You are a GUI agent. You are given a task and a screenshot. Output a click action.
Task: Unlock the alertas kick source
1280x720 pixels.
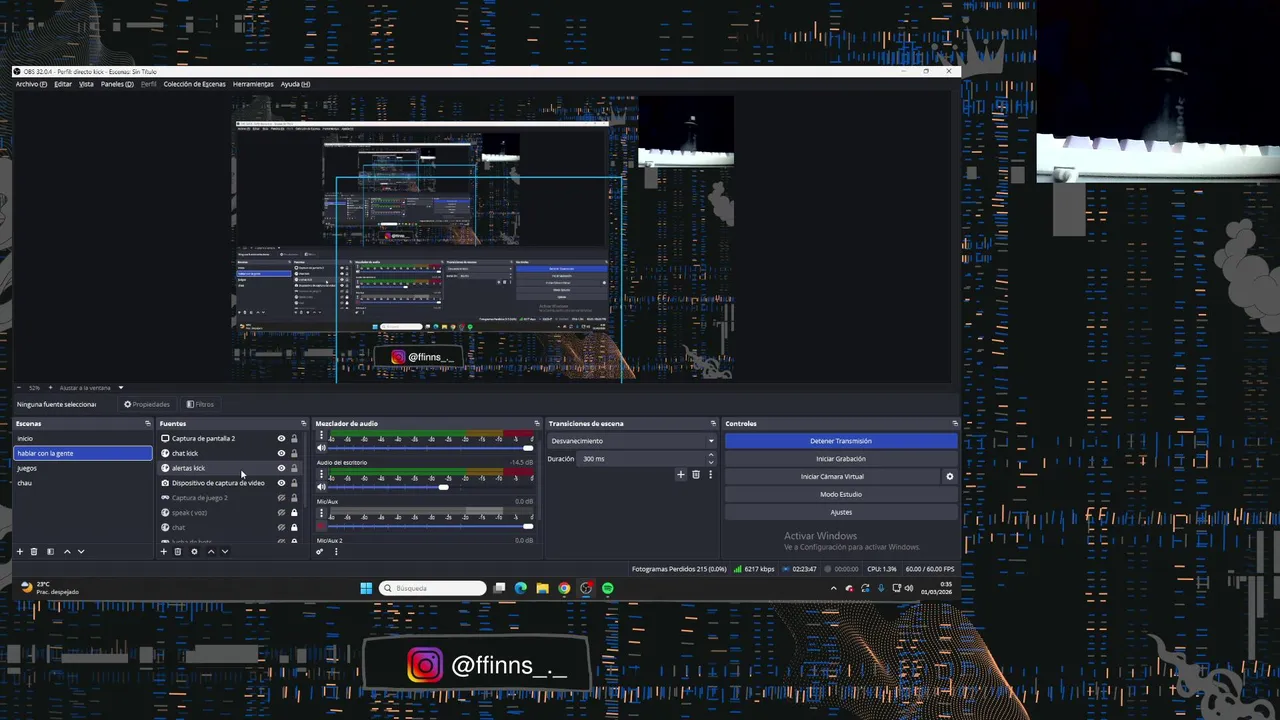(x=294, y=468)
